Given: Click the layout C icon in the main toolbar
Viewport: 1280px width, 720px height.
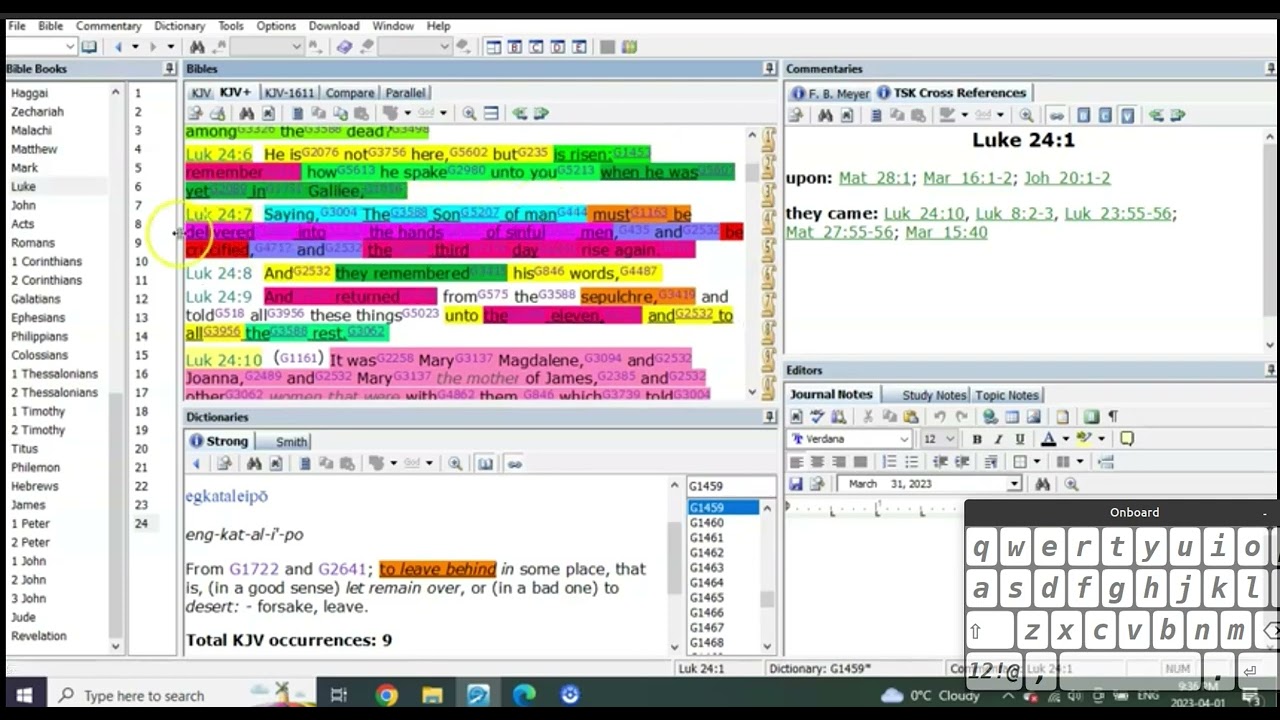Looking at the screenshot, I should point(536,47).
